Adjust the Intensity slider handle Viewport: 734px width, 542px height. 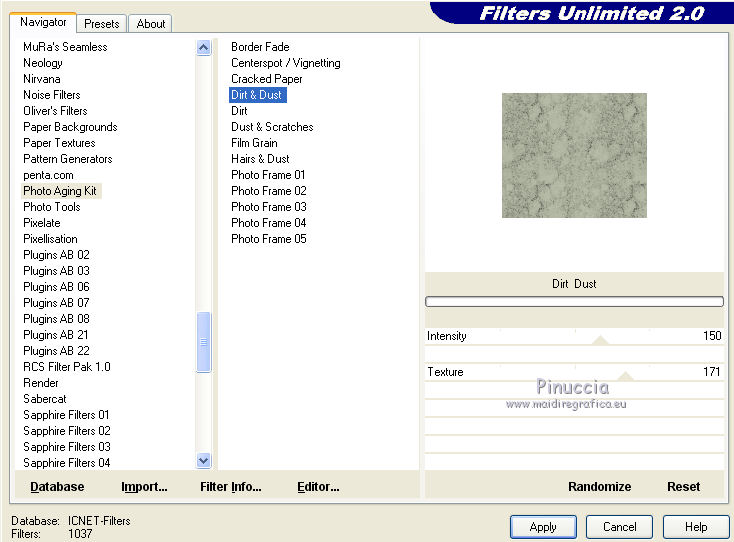tap(601, 340)
